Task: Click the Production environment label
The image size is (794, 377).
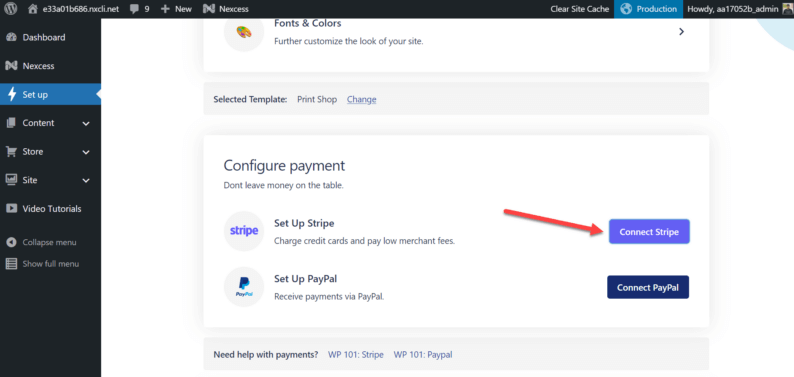Action: click(657, 9)
